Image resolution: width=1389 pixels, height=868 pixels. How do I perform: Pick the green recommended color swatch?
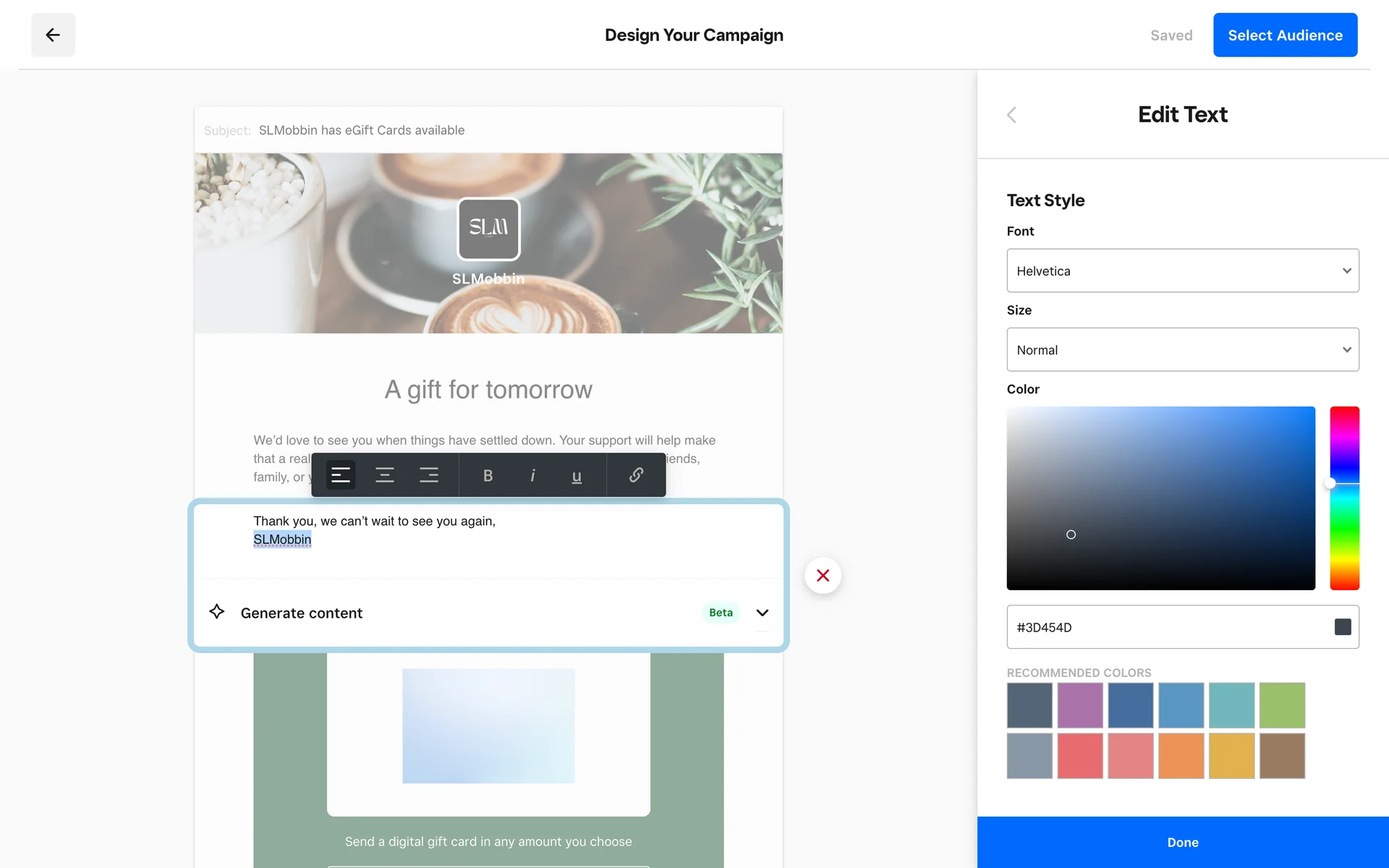pyautogui.click(x=1282, y=705)
